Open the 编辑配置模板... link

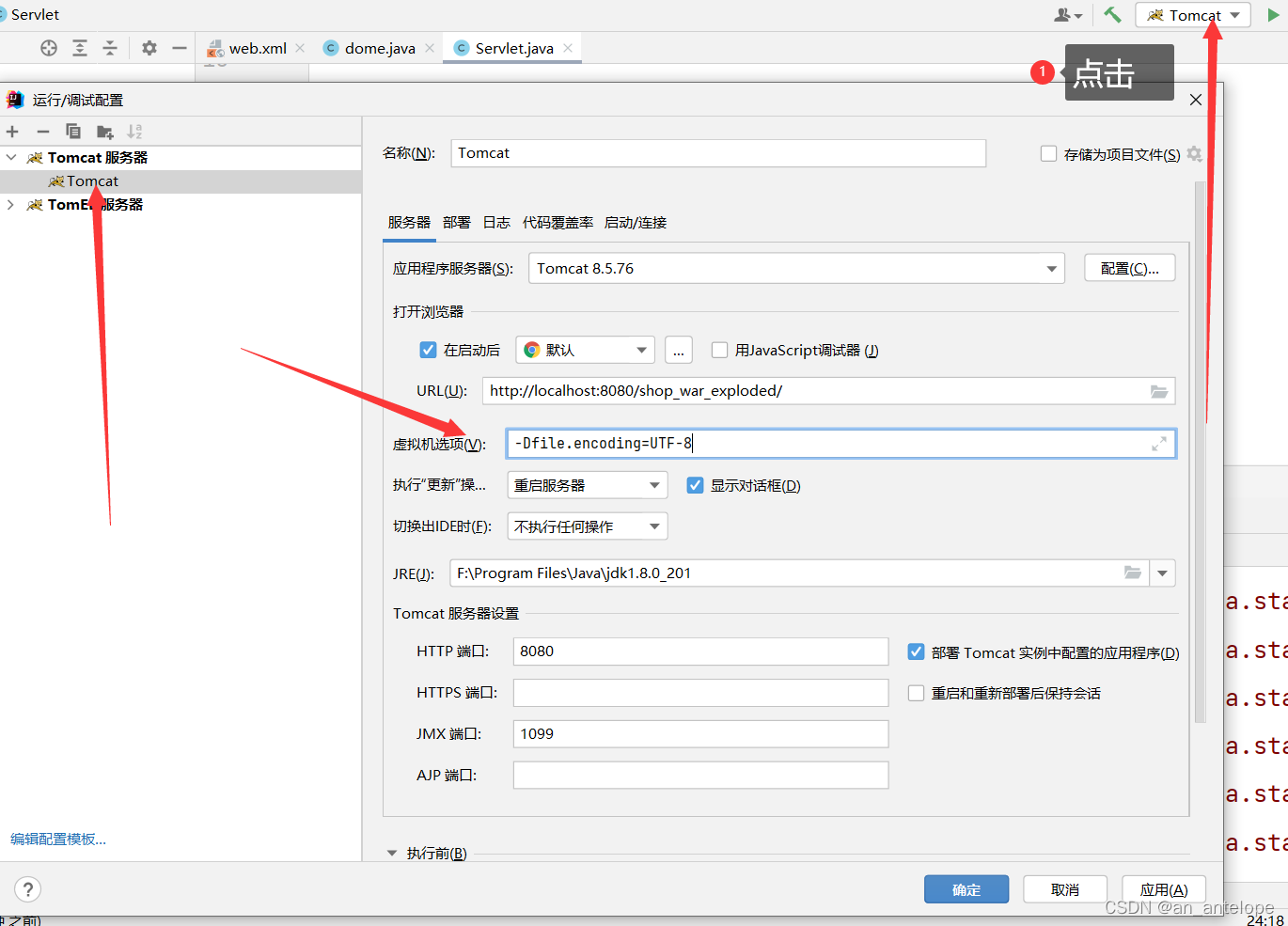[58, 839]
